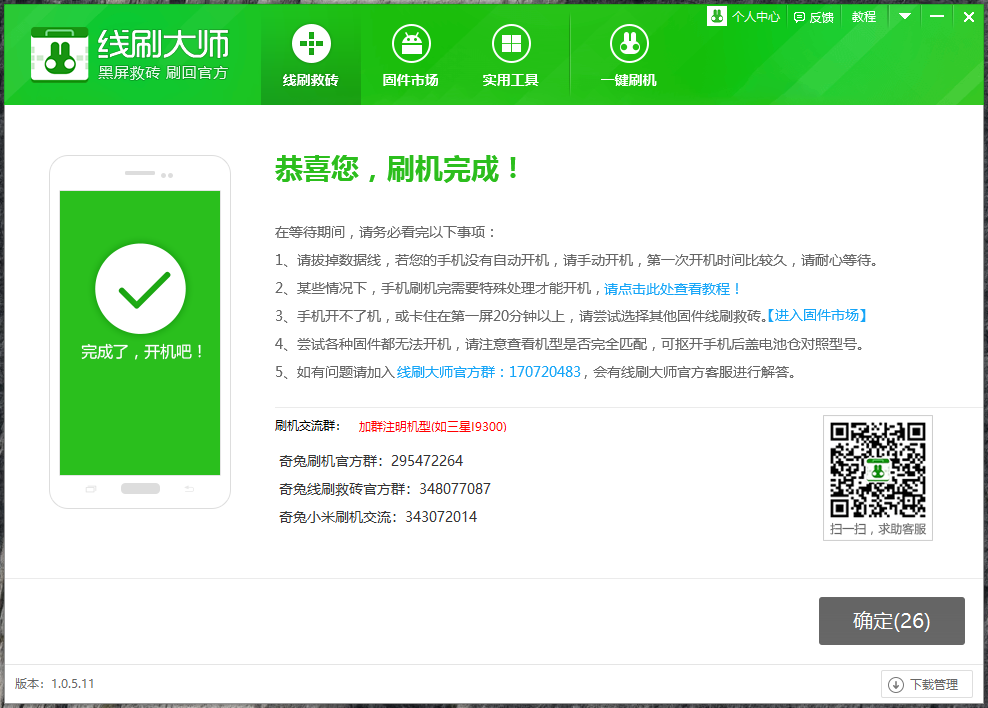Image resolution: width=988 pixels, height=708 pixels.
Task: Select the 实用工具 tab label
Action: pyautogui.click(x=510, y=80)
